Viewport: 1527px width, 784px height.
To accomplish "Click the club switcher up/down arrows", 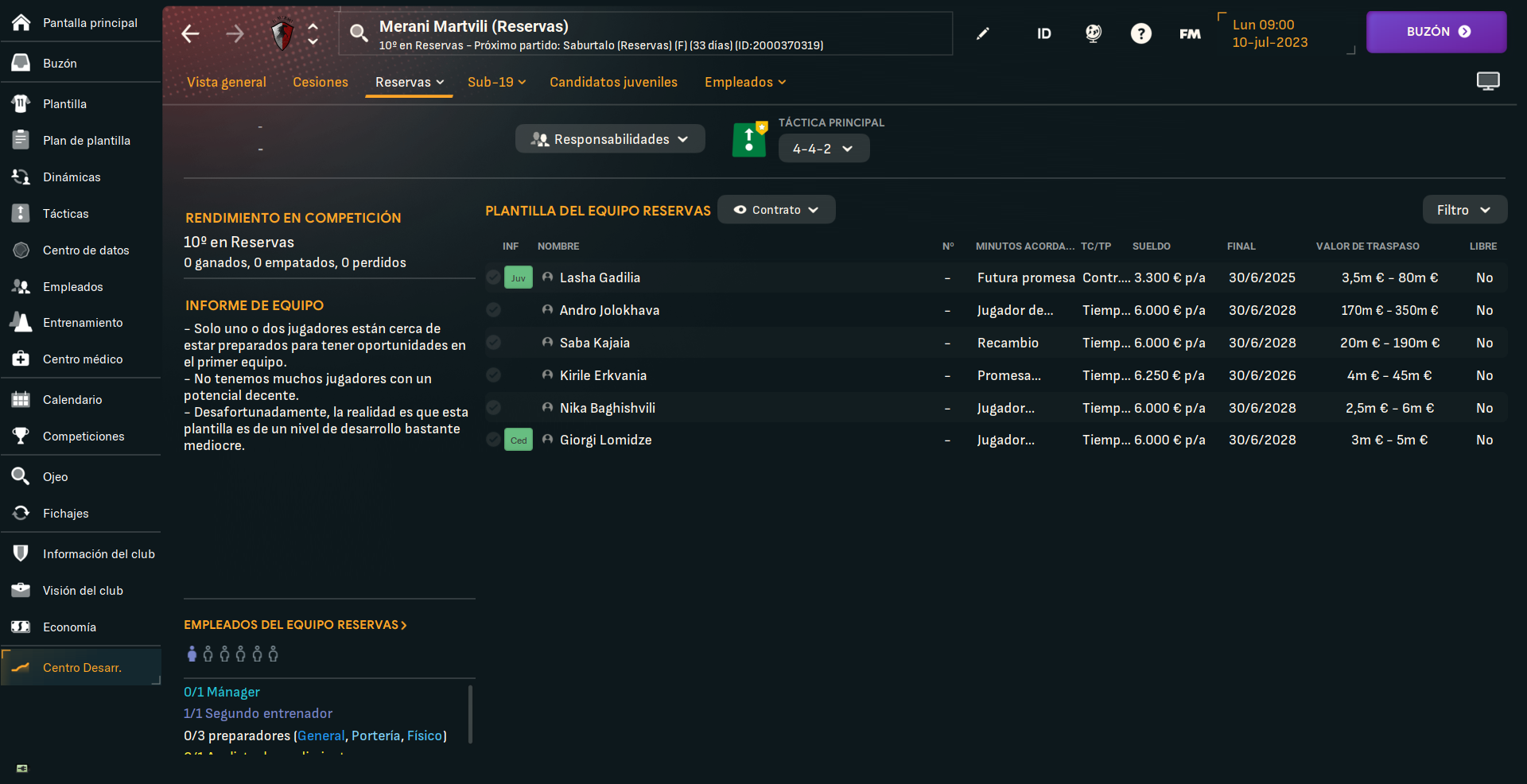I will 313,33.
